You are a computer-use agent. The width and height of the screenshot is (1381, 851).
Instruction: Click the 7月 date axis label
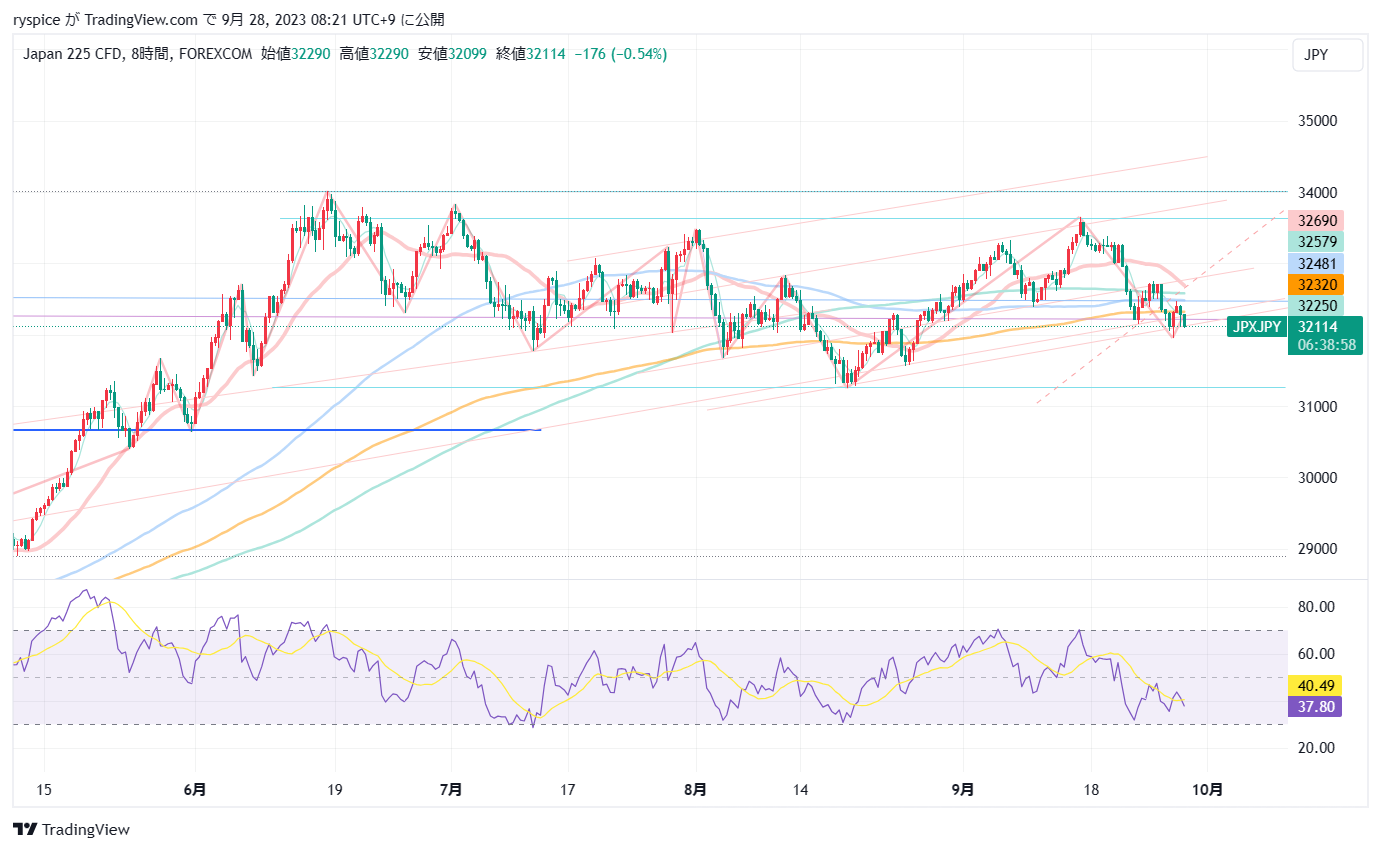(451, 789)
